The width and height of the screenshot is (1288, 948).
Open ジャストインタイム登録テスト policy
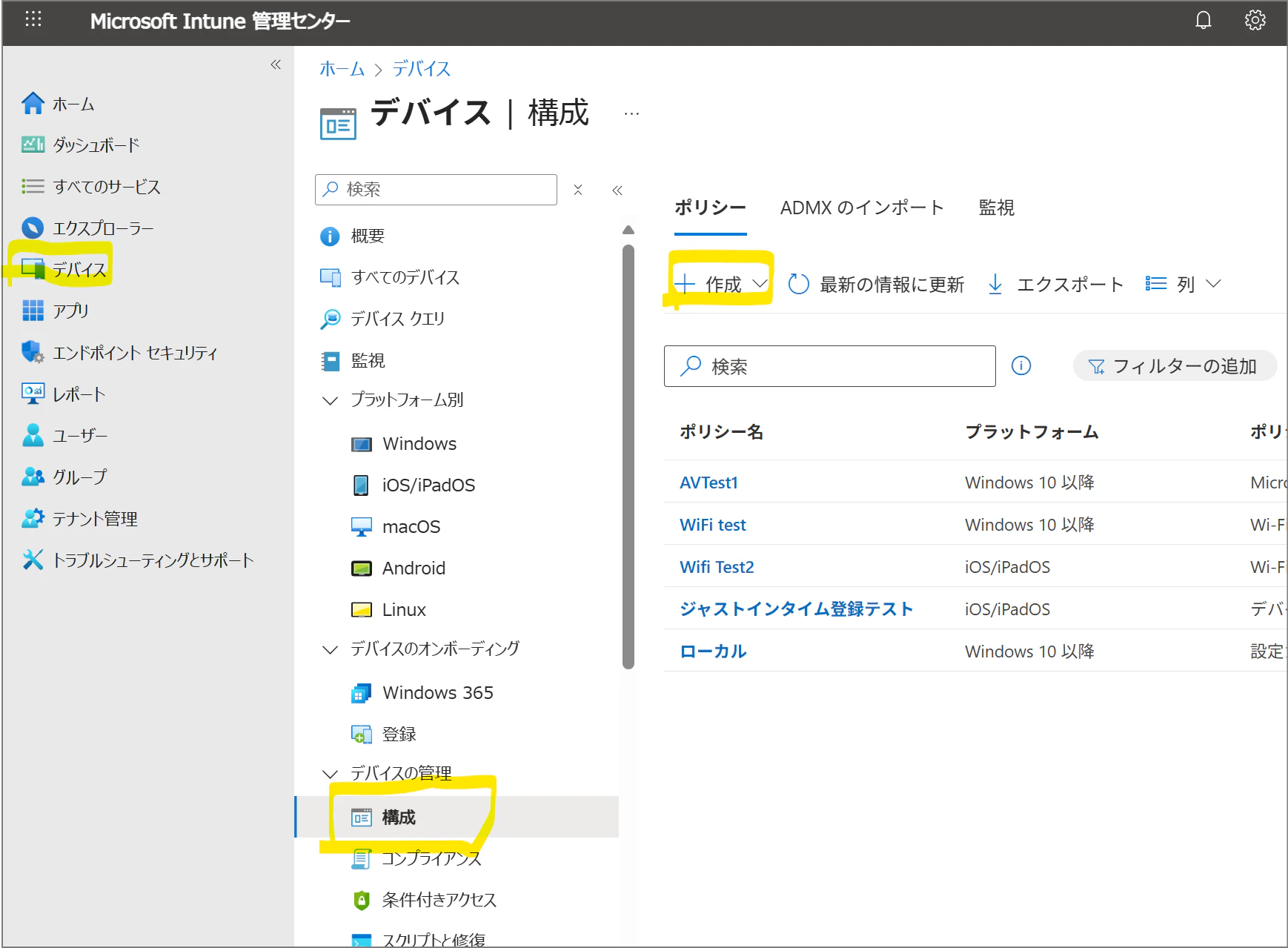pyautogui.click(x=797, y=609)
